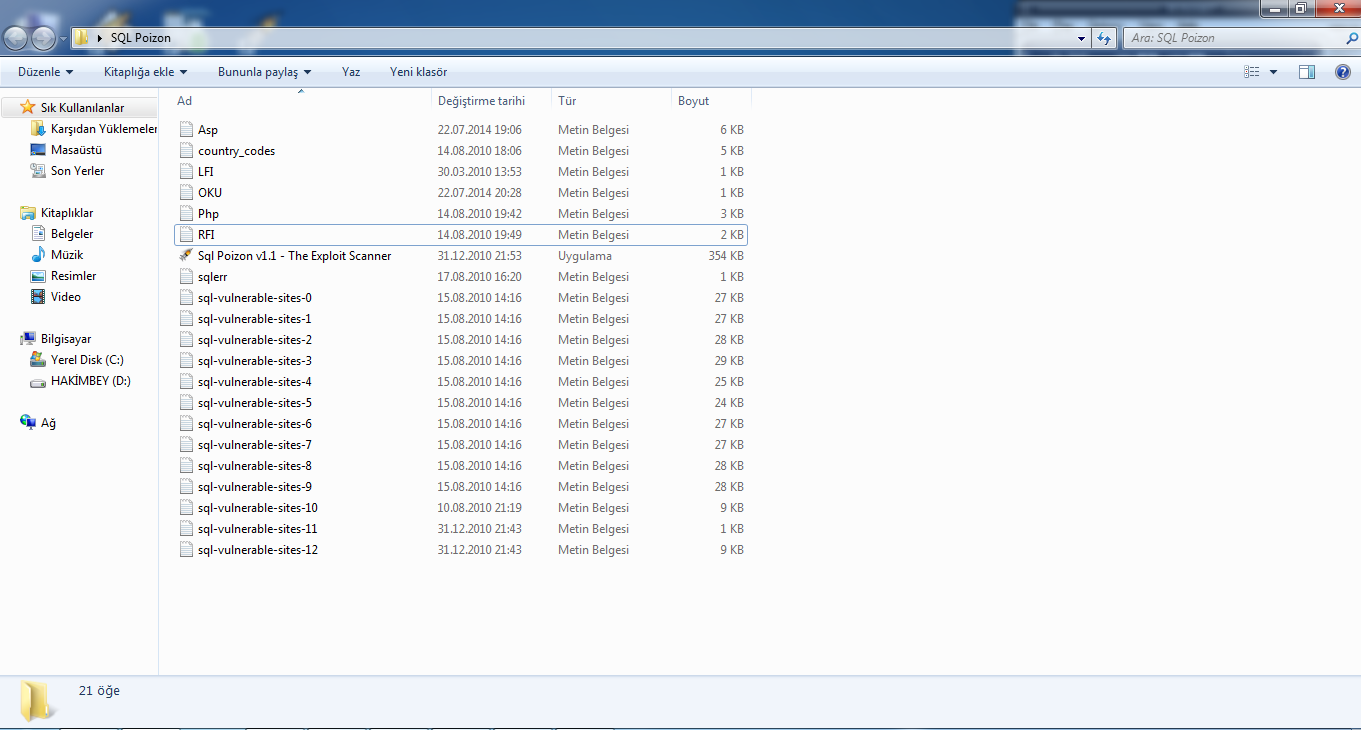
Task: Click the sql-vulnerable-sites-2 file icon
Action: 186,340
